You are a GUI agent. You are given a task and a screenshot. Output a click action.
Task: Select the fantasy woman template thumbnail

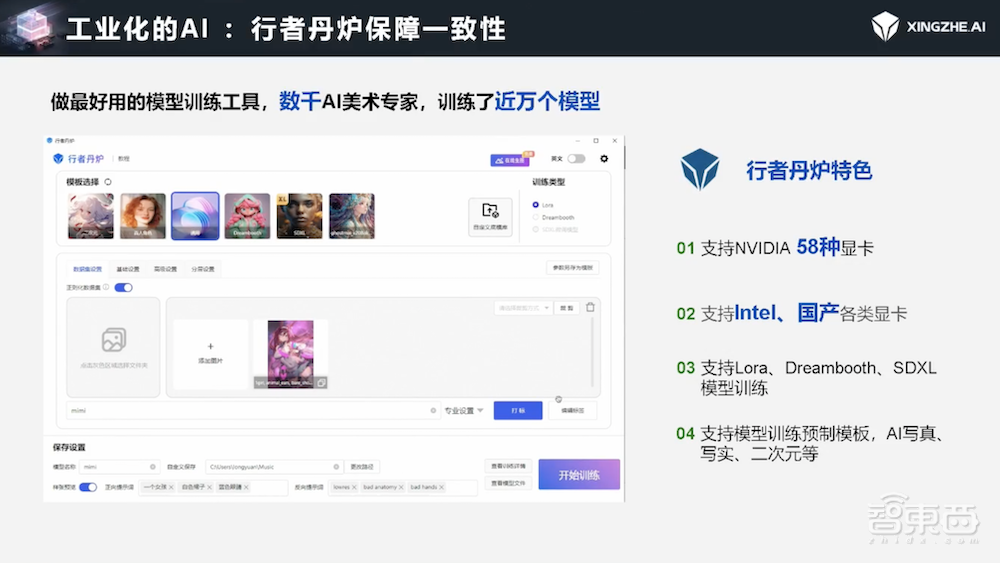click(352, 216)
